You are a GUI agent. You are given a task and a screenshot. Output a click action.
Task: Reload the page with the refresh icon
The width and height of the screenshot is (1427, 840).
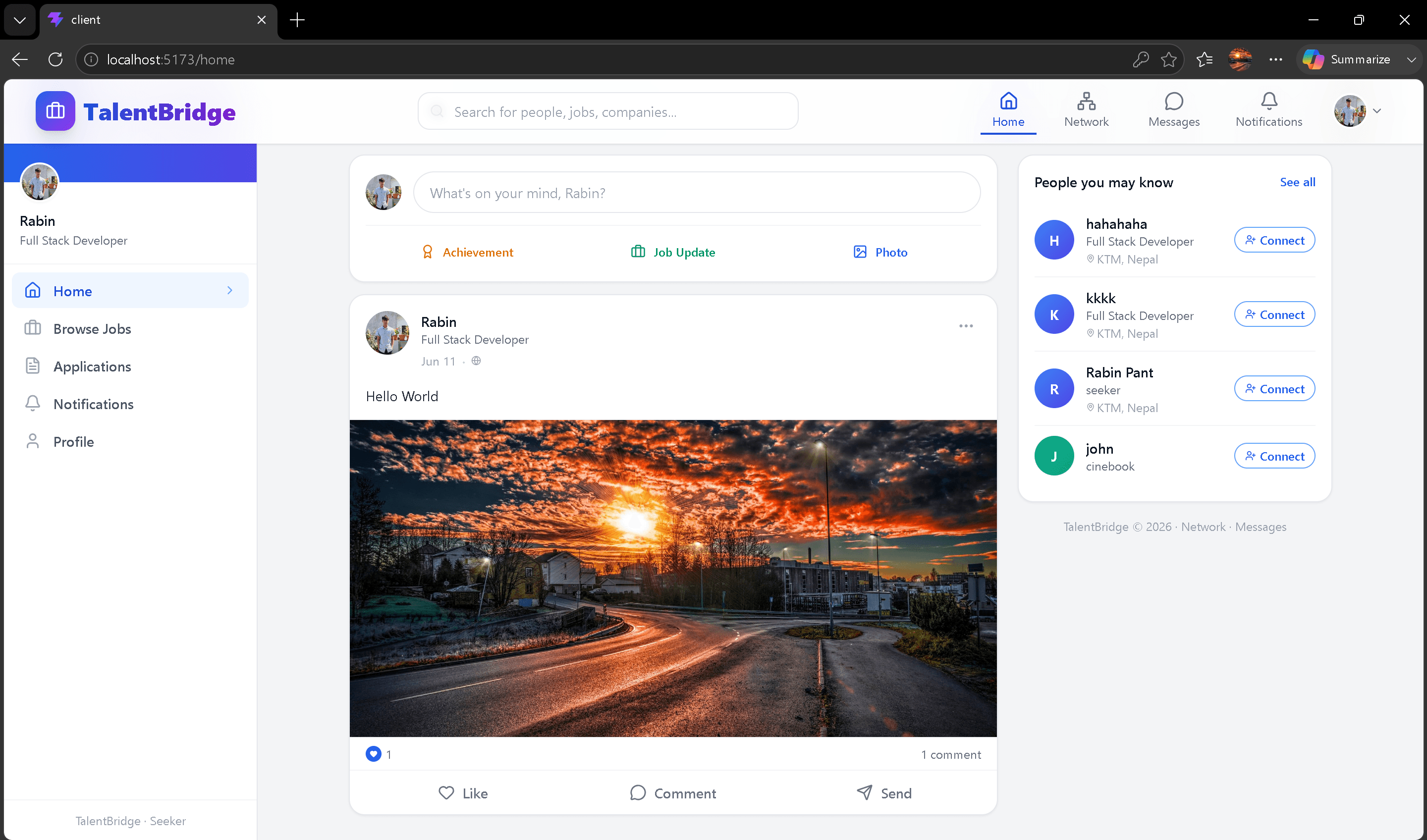point(55,59)
